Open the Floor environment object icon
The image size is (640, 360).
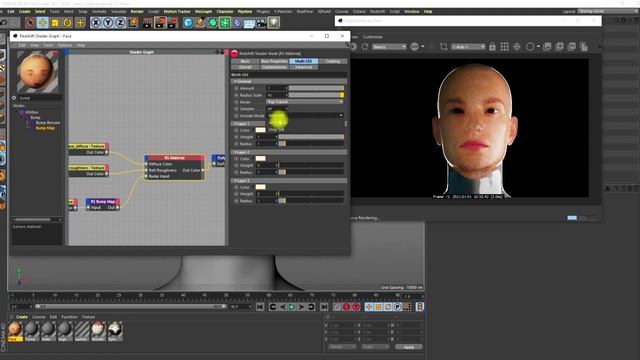(249, 23)
